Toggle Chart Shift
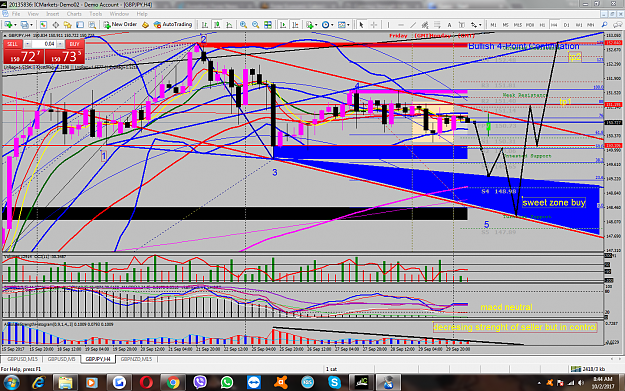 295,25
